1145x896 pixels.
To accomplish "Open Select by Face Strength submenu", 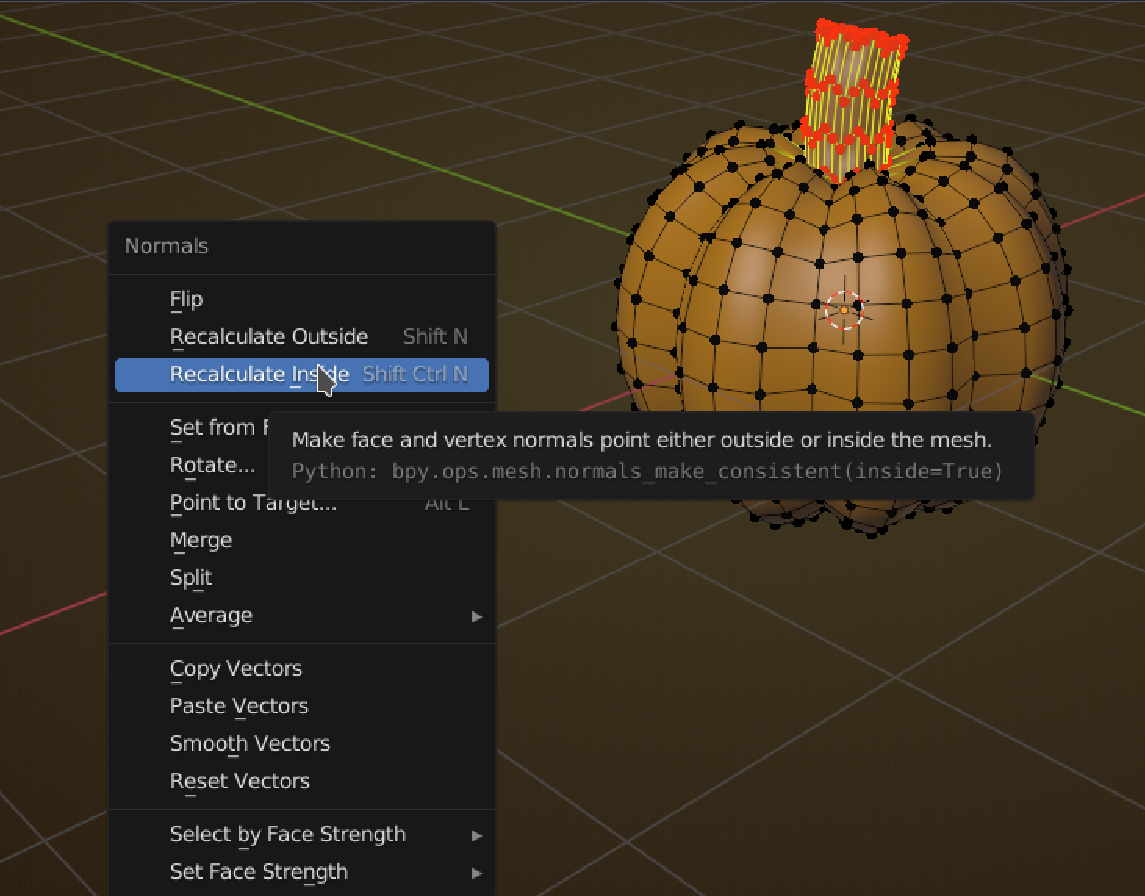I will click(302, 835).
